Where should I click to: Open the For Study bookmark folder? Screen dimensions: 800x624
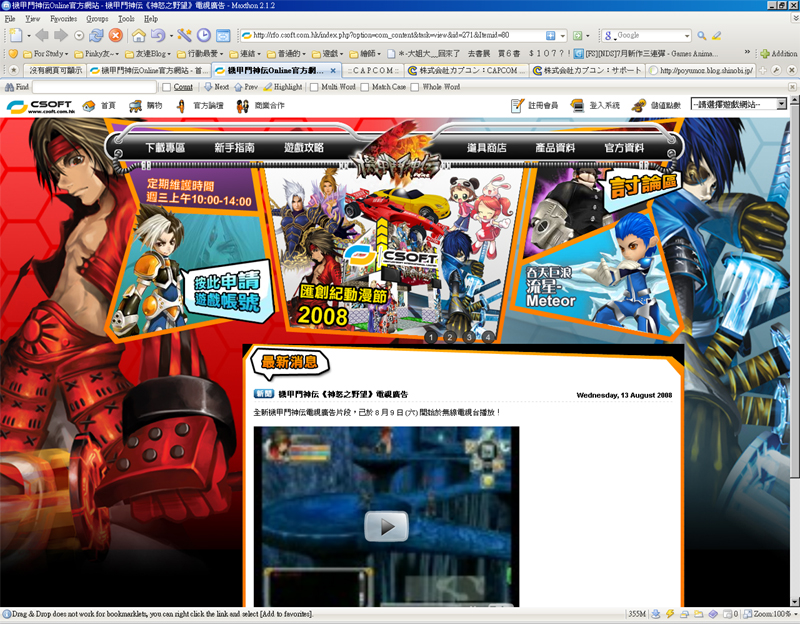pos(46,54)
